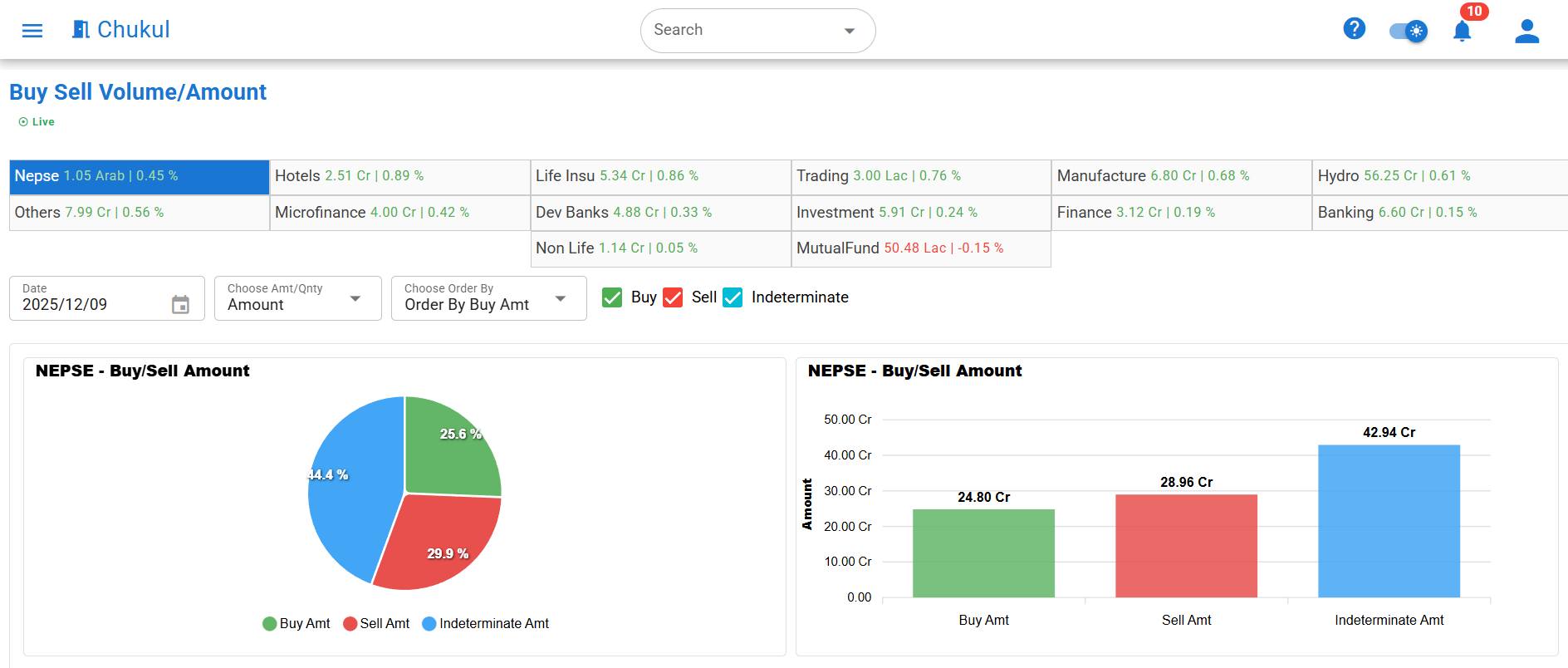Uncheck the Indeterminate checkbox
Viewport: 1568px width, 668px height.
pyautogui.click(x=733, y=297)
